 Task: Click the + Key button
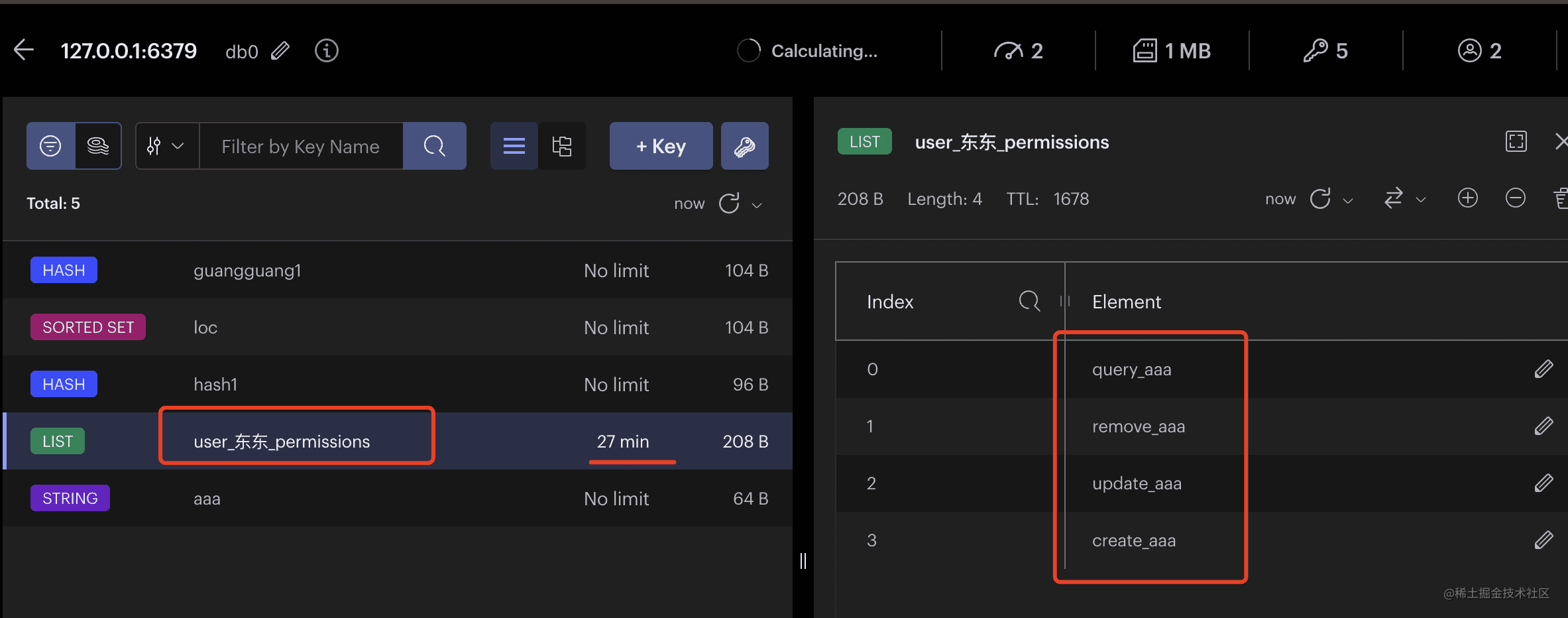pos(661,146)
